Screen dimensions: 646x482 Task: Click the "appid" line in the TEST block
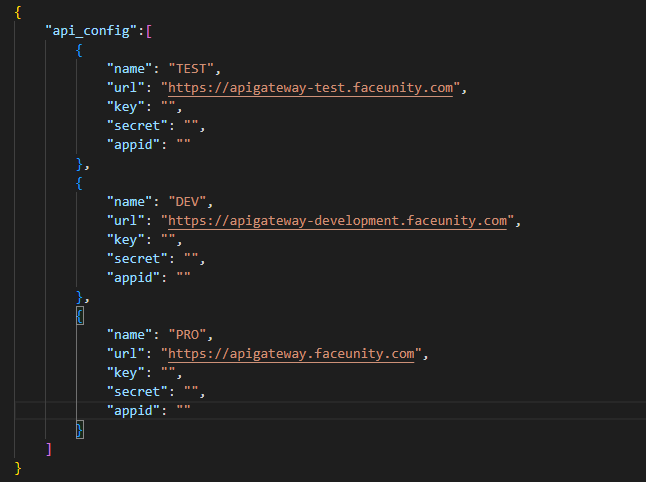pos(148,145)
